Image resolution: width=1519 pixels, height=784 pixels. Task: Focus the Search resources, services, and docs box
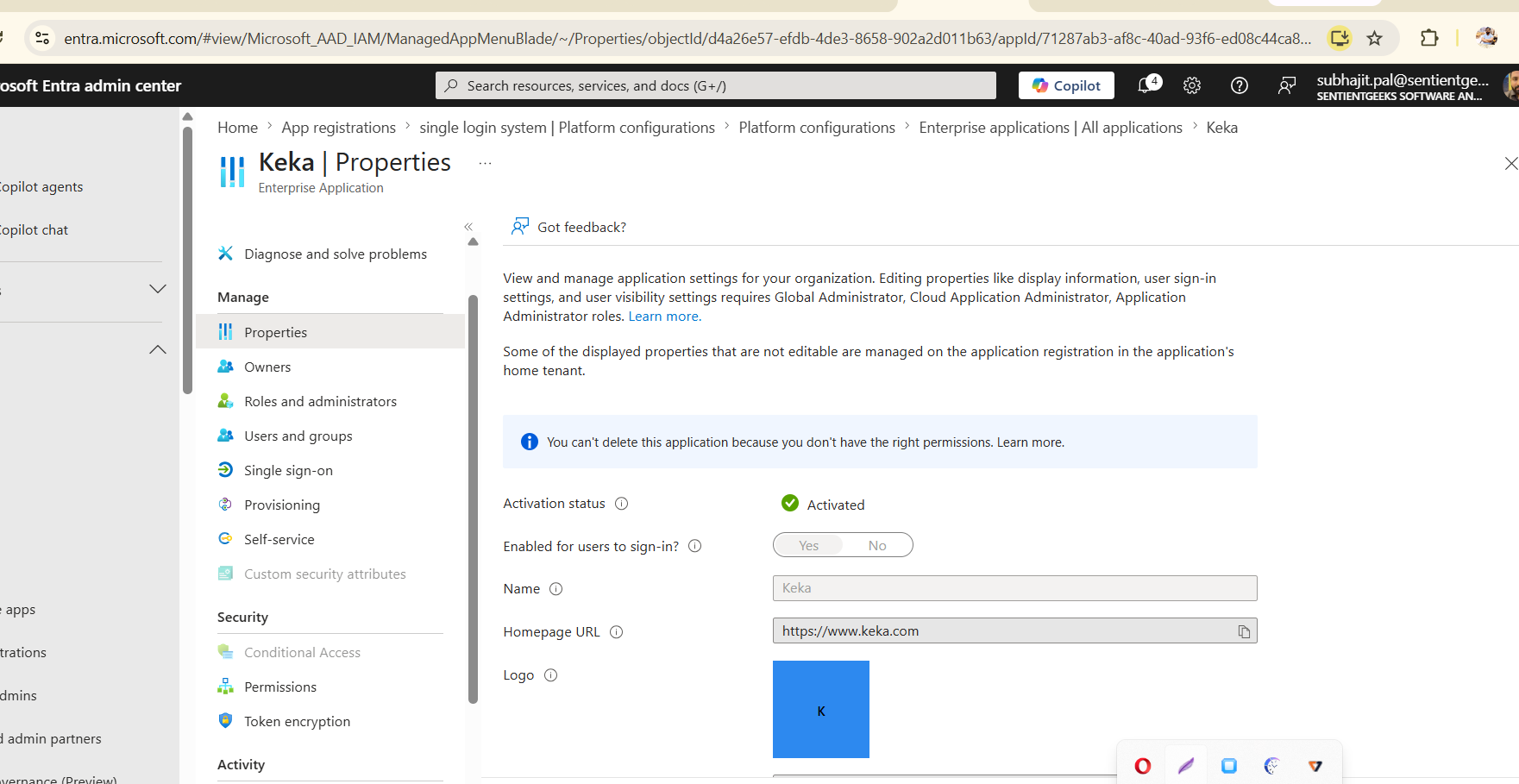(x=716, y=85)
